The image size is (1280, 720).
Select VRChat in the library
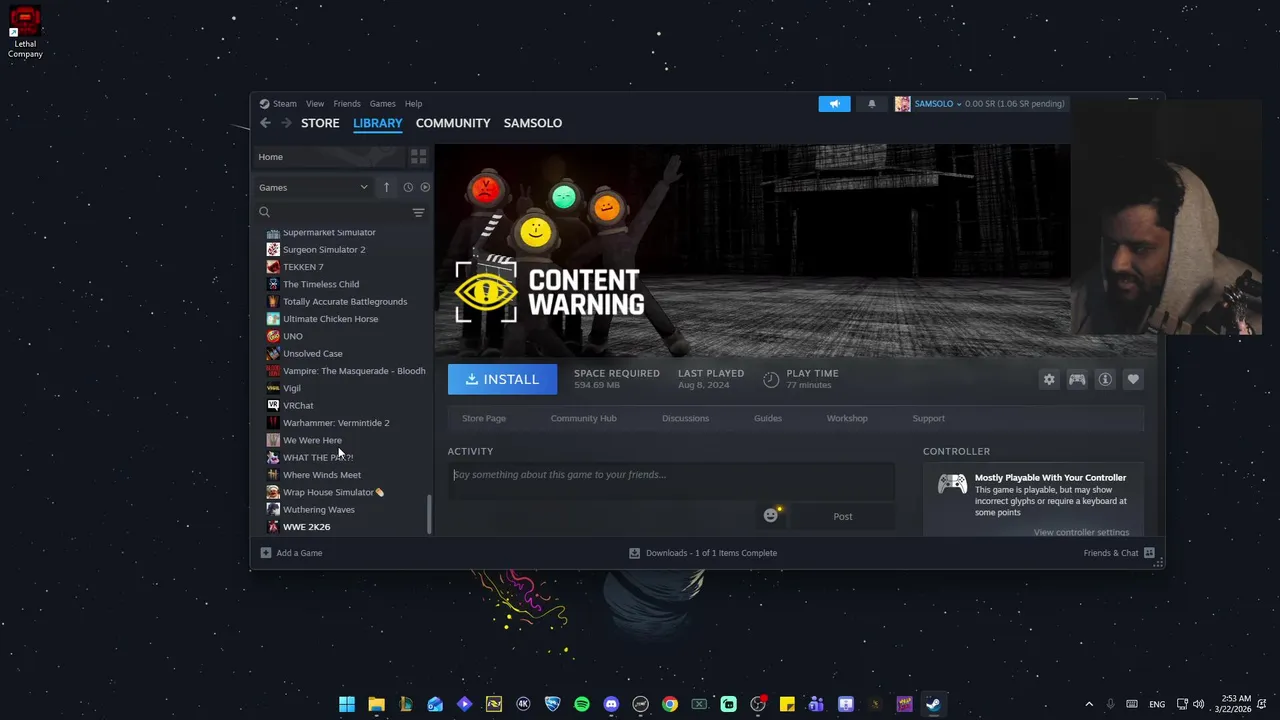pos(298,406)
